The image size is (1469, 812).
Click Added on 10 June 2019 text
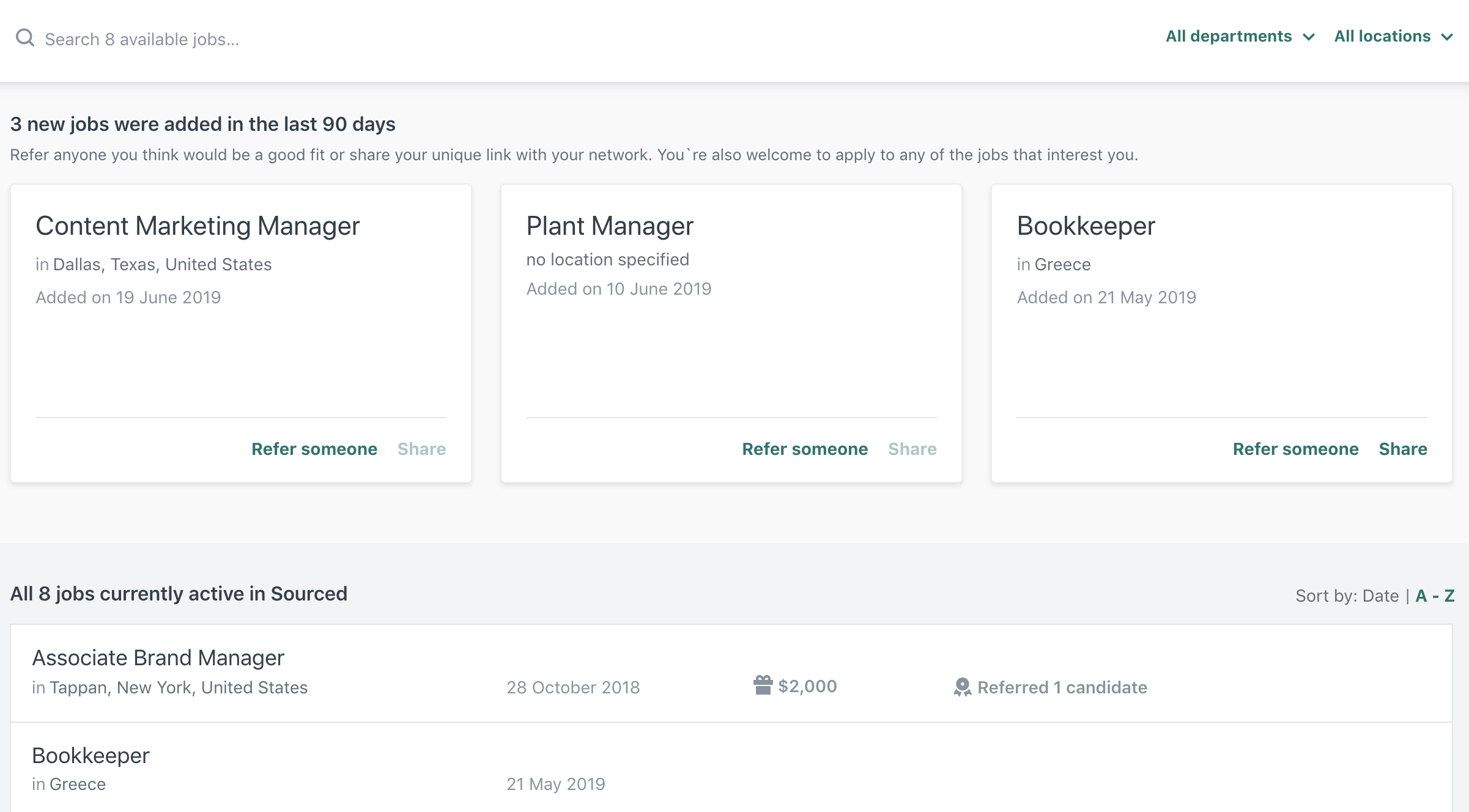(619, 289)
